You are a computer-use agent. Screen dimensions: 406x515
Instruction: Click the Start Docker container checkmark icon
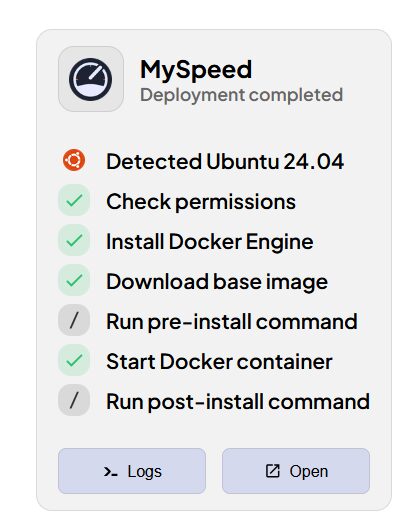(x=74, y=360)
